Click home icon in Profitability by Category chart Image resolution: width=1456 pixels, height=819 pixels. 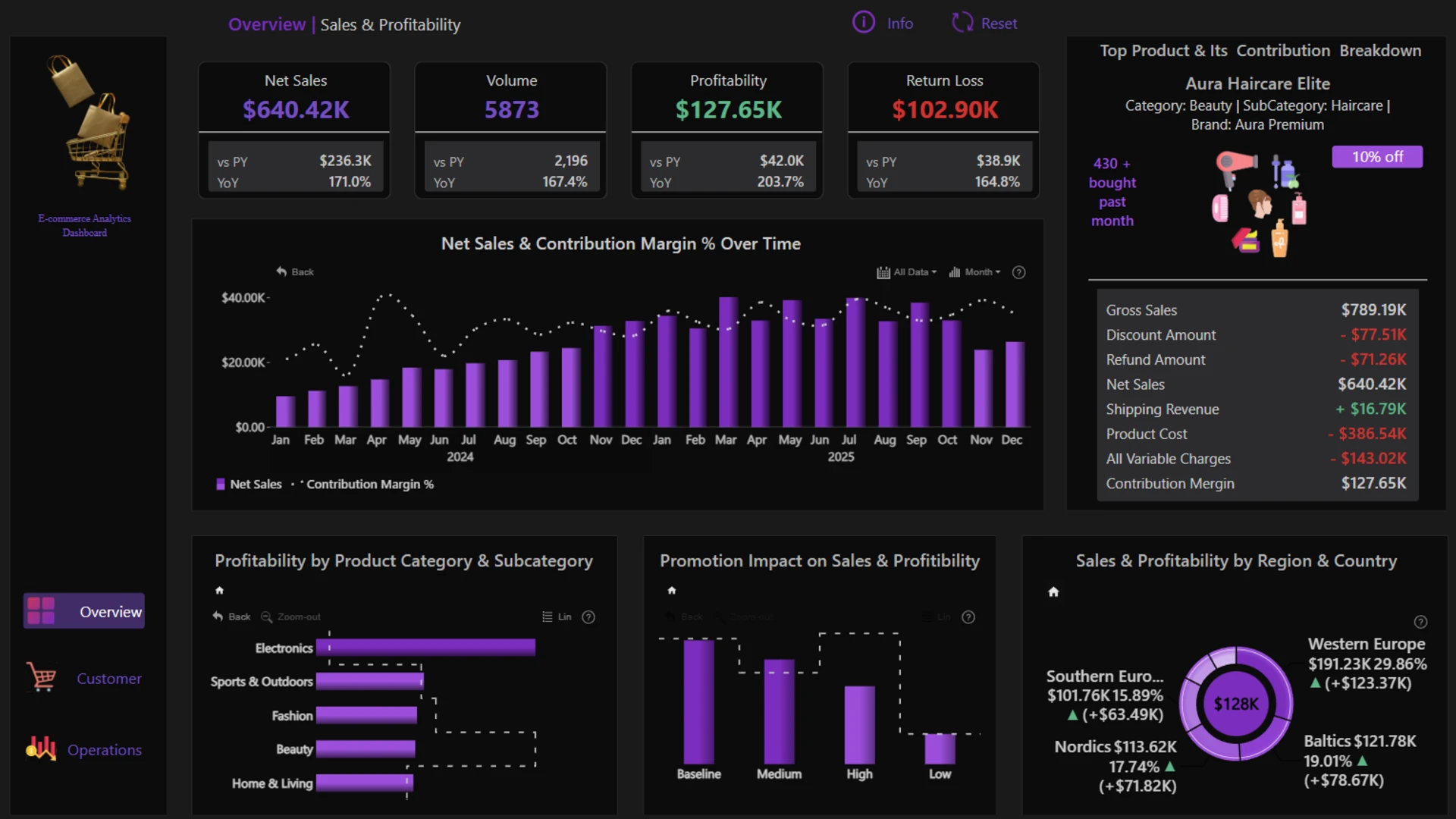(219, 590)
